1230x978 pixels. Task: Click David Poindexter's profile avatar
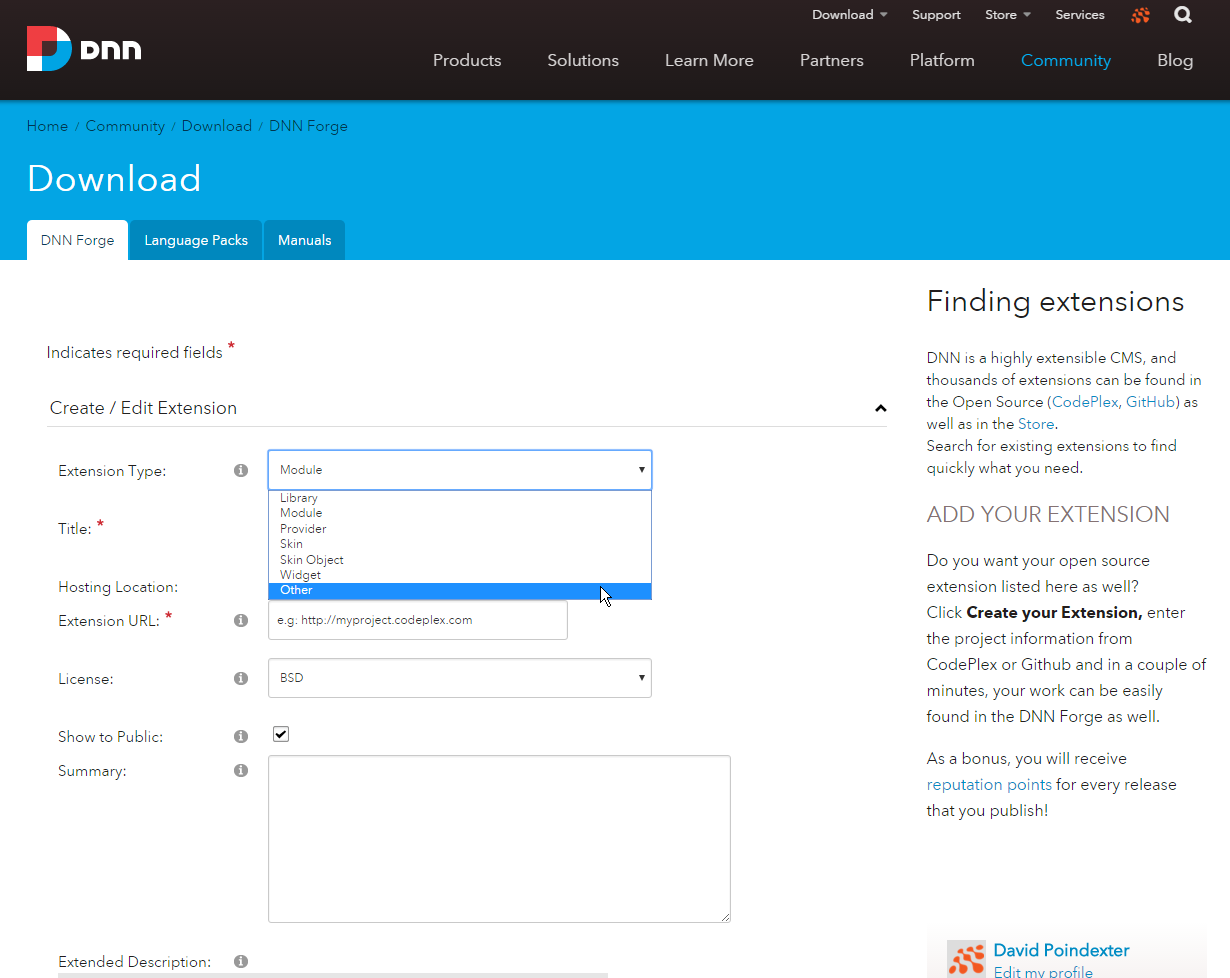click(x=966, y=959)
